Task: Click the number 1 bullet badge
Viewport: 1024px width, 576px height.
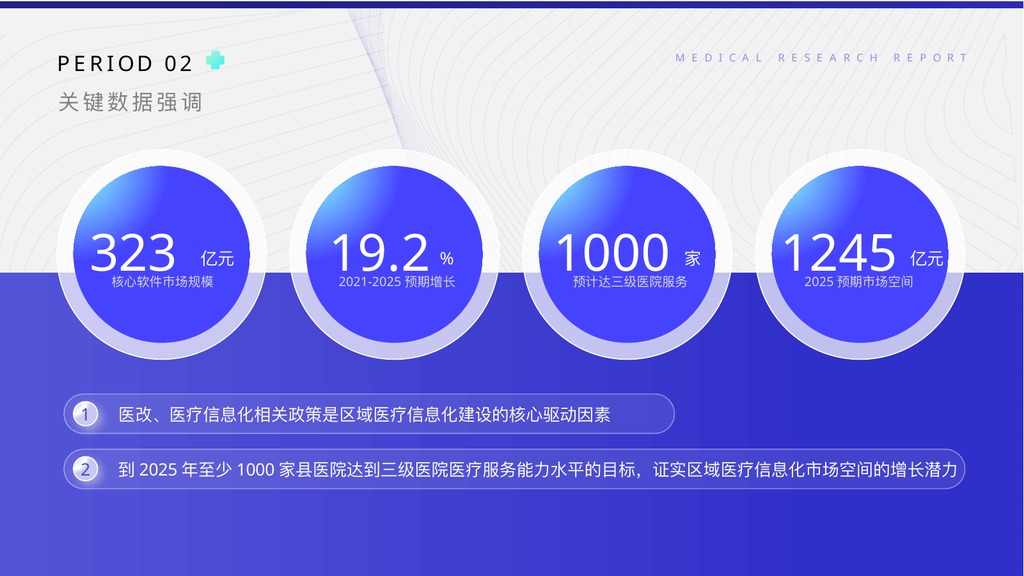Action: click(85, 414)
